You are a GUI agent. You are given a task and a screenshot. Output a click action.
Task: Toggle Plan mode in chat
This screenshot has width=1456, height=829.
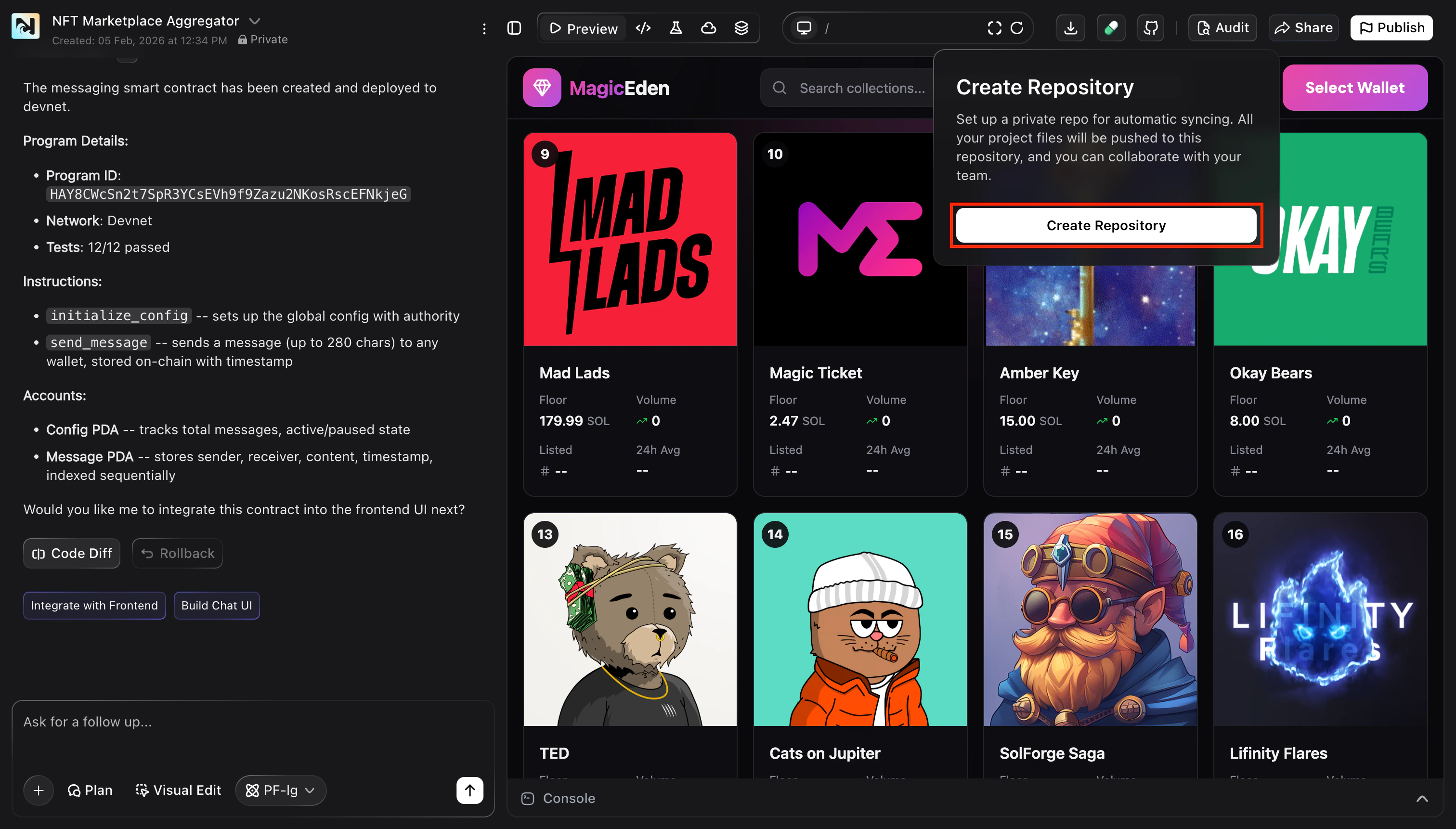(90, 790)
